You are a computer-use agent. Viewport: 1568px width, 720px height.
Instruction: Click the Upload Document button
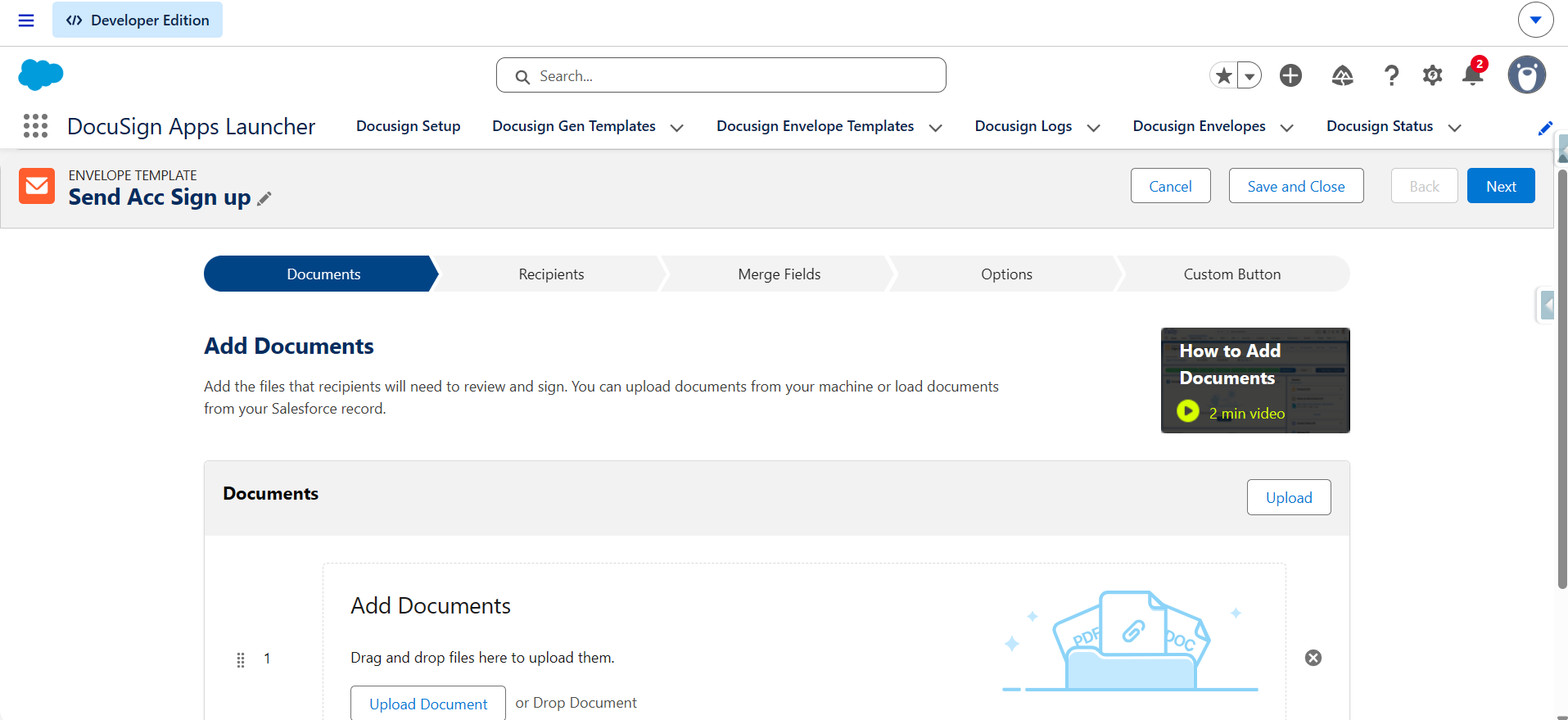click(428, 704)
